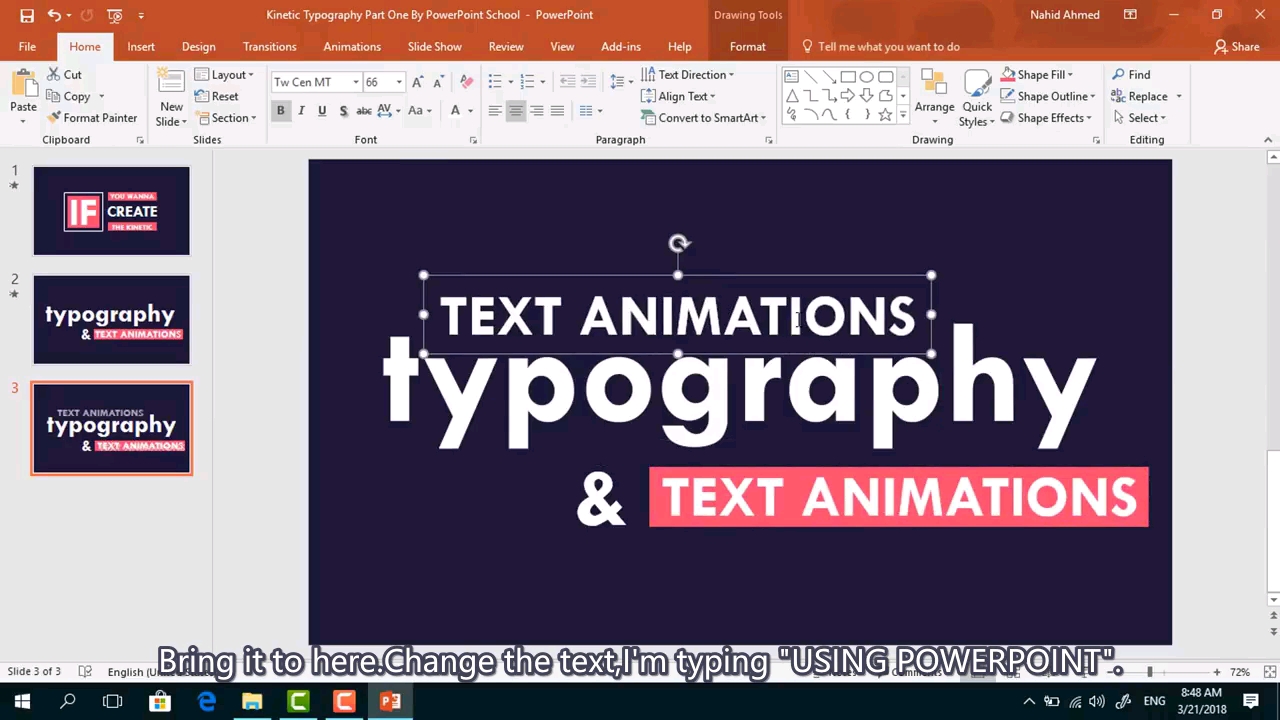Open the Align Text dropdown
The height and width of the screenshot is (720, 1280).
click(x=678, y=96)
